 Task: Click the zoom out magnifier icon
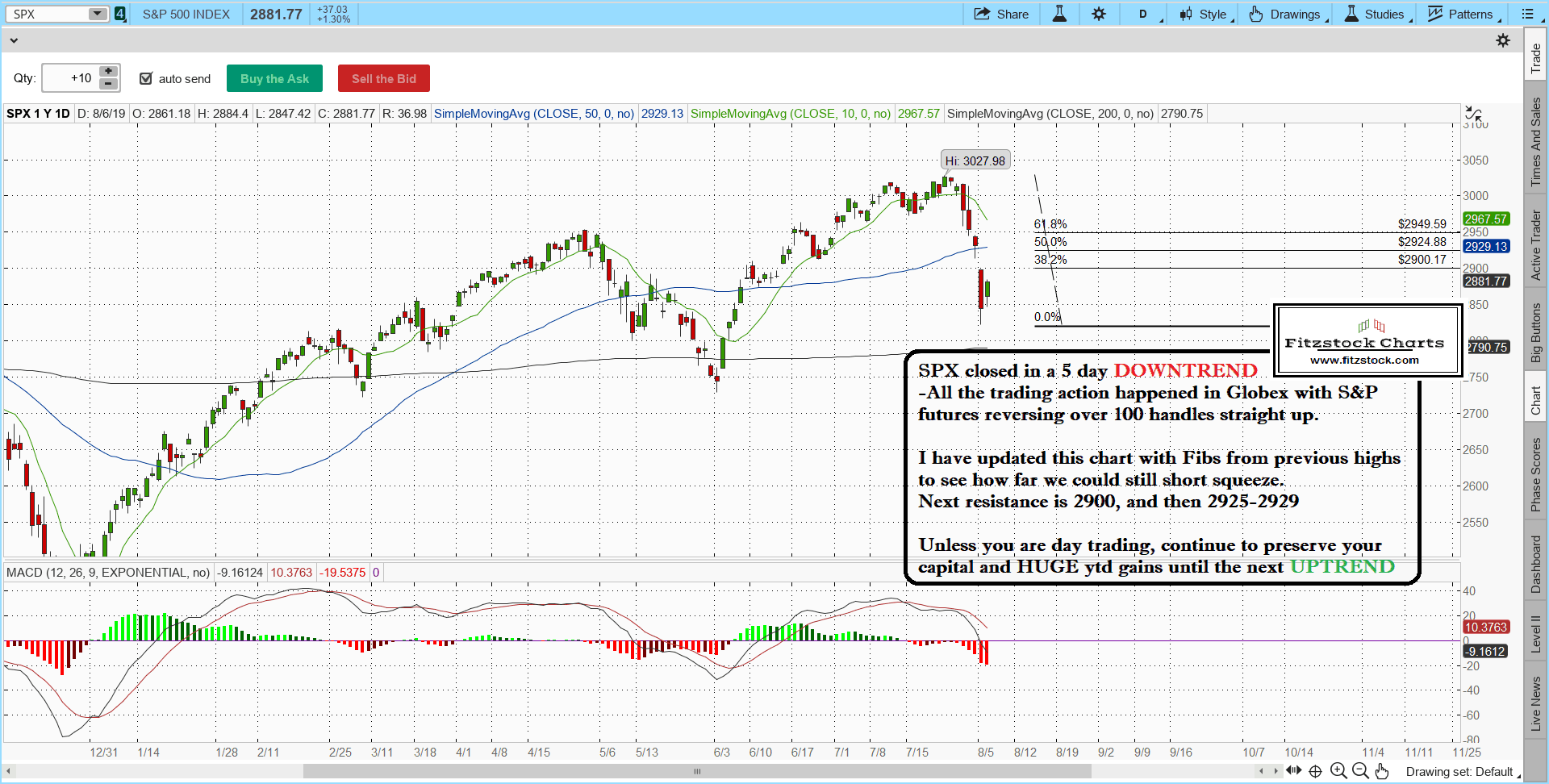[x=1360, y=771]
